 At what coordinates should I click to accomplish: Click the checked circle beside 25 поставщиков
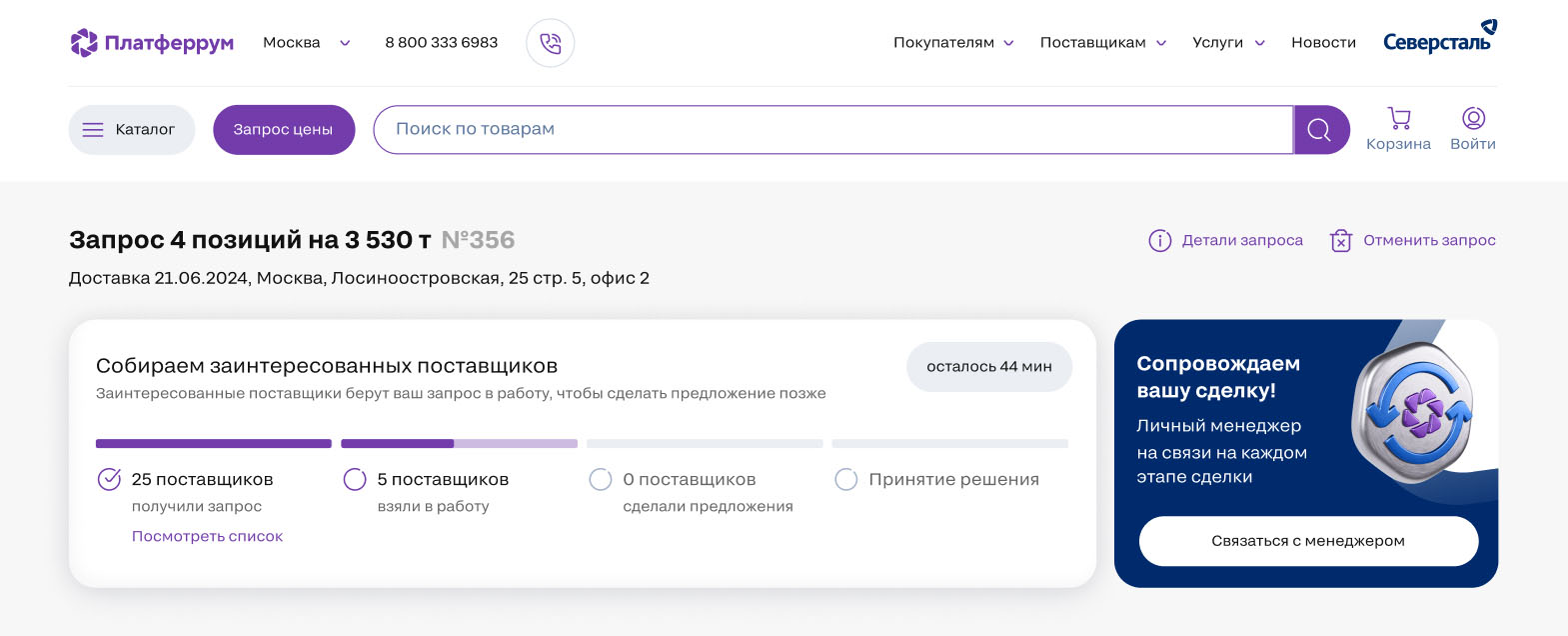point(109,480)
